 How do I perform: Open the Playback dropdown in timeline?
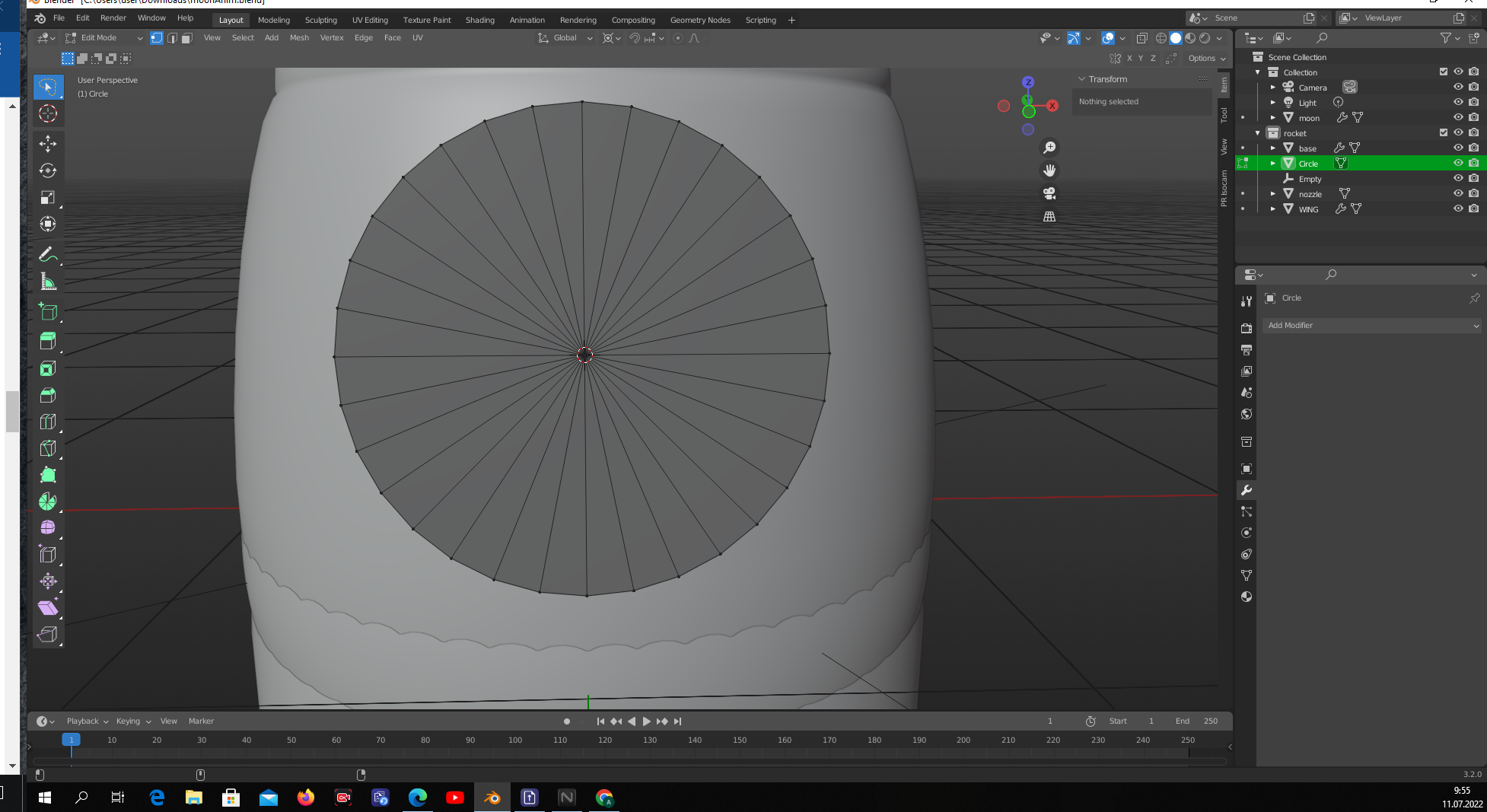87,721
